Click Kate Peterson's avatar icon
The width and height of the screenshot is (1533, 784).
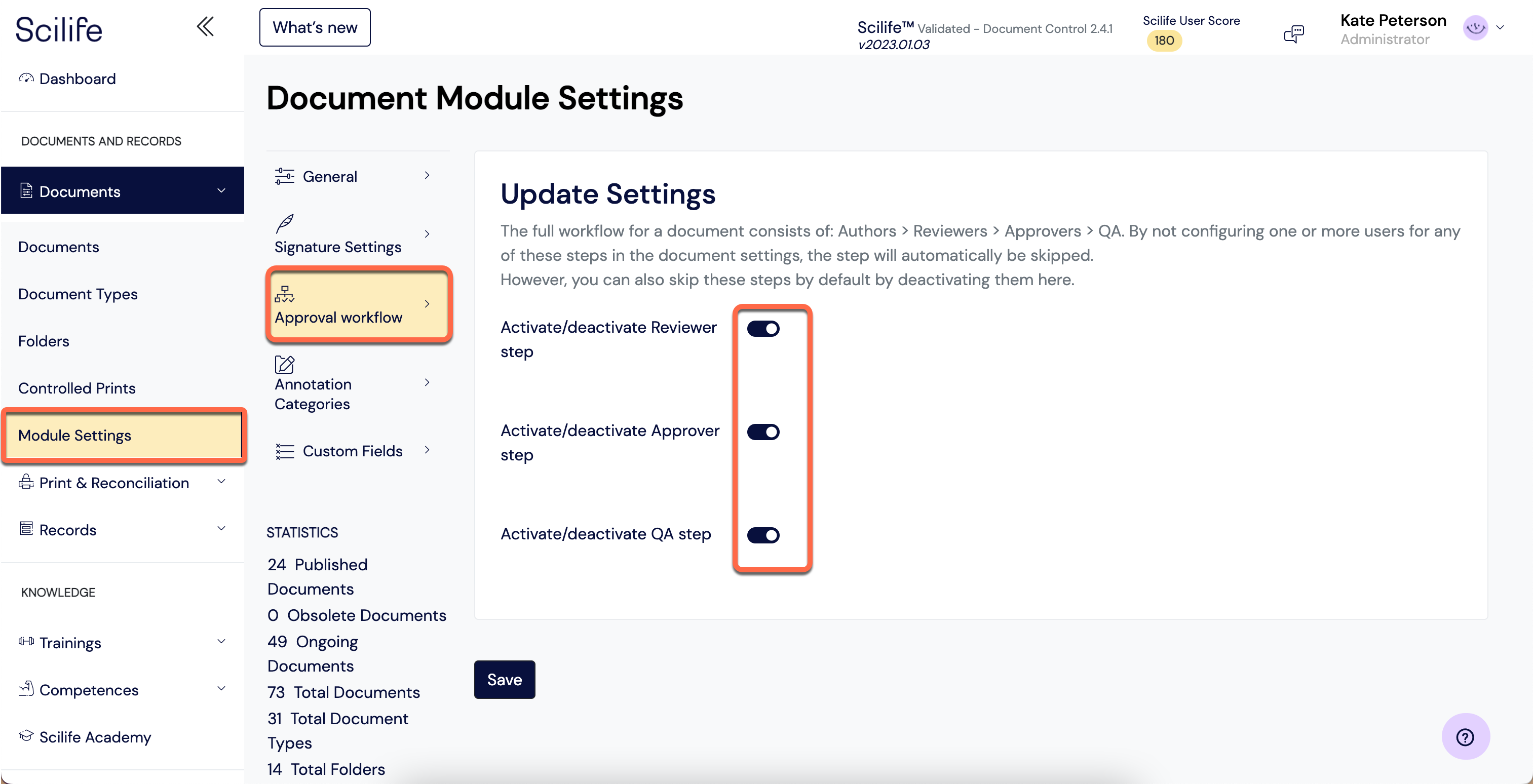click(x=1475, y=27)
